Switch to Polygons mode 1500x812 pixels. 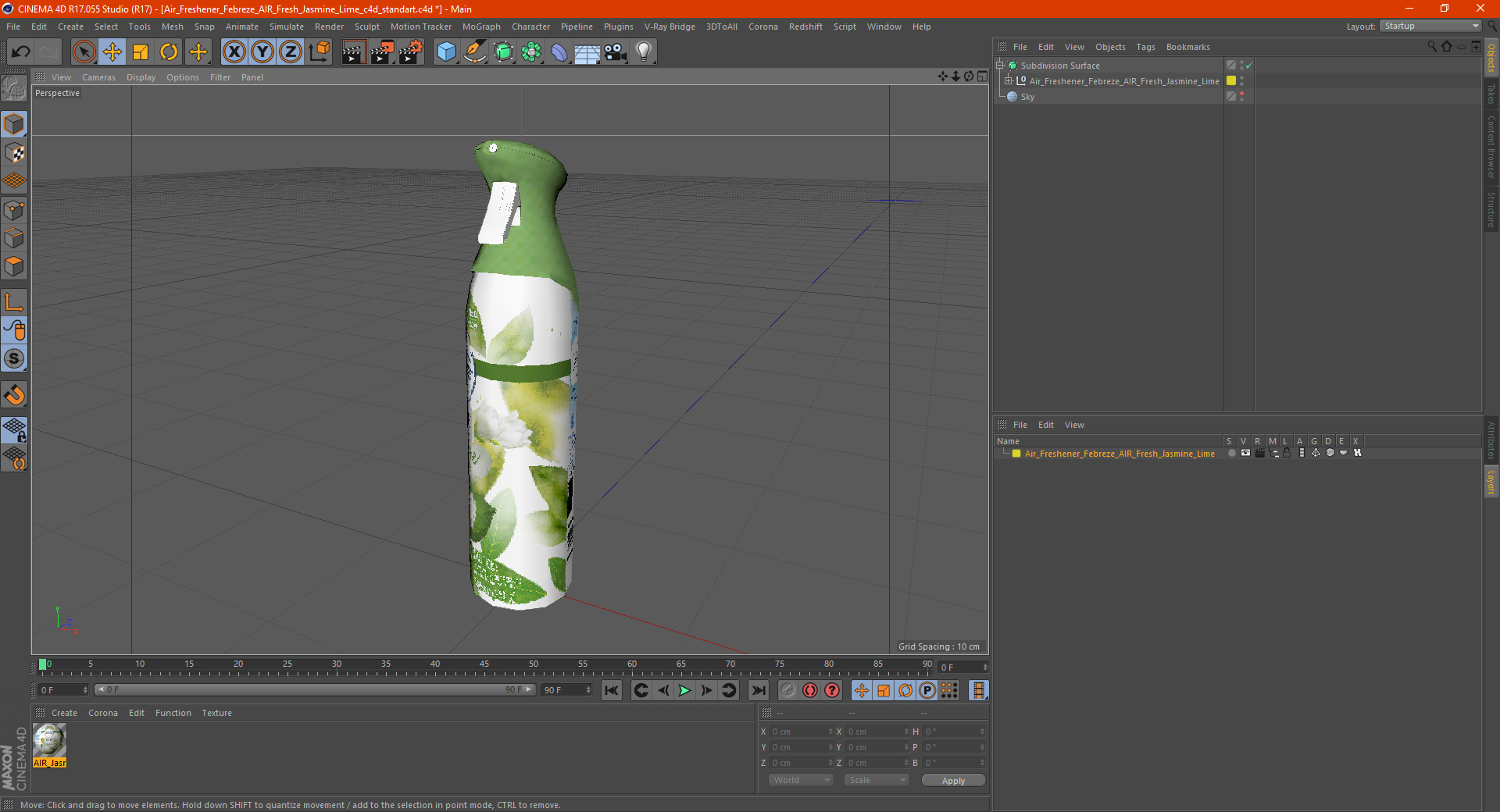click(x=14, y=266)
